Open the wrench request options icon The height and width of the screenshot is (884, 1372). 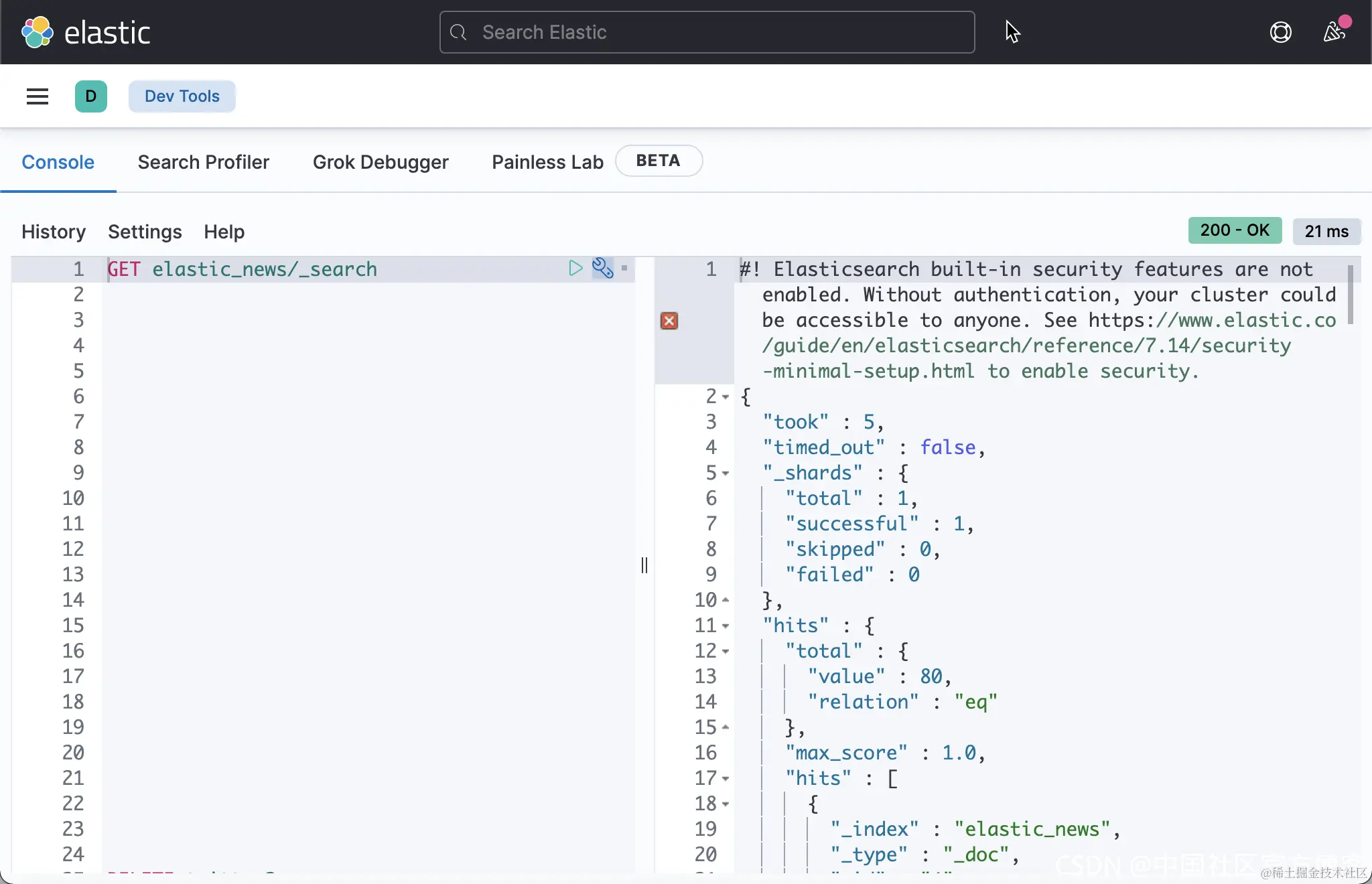tap(602, 269)
